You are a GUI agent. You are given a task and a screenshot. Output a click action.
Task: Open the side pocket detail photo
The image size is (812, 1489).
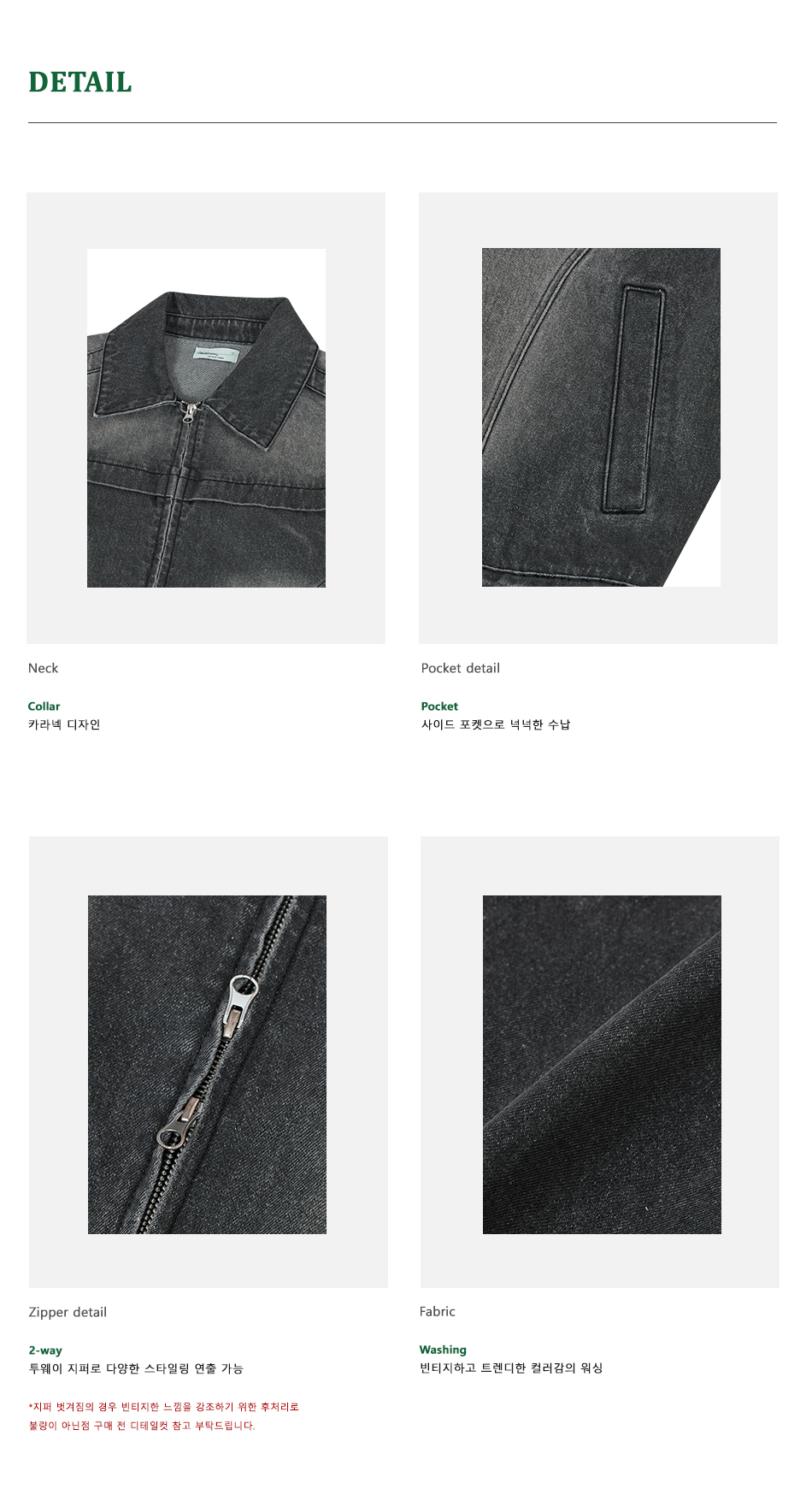[601, 417]
